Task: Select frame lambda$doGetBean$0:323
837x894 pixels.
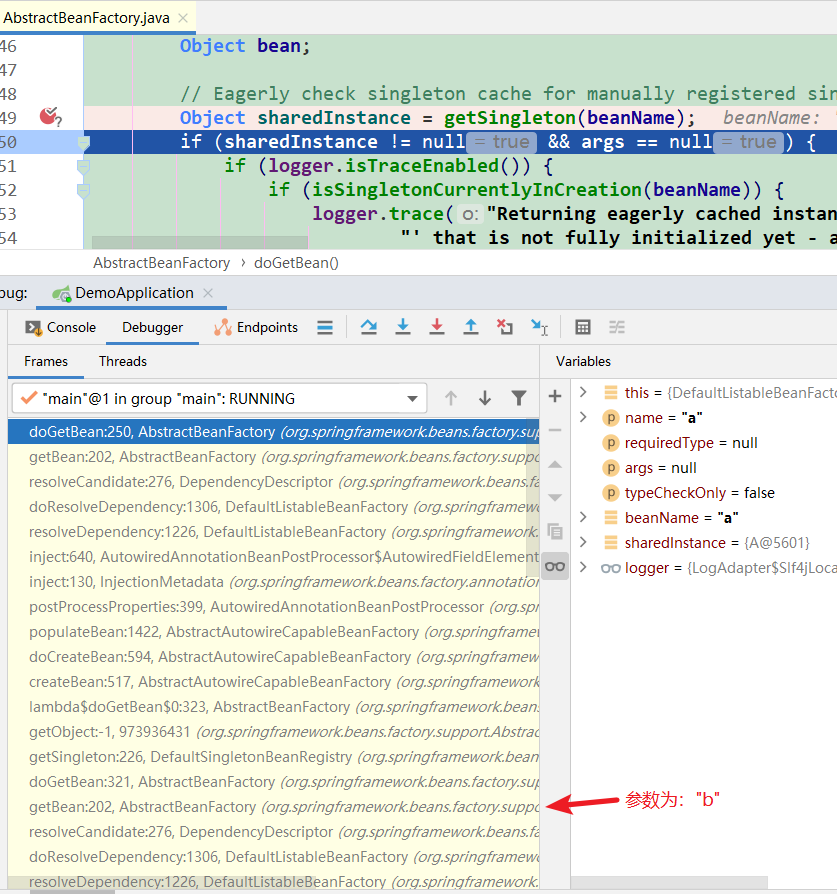Action: pos(274,707)
